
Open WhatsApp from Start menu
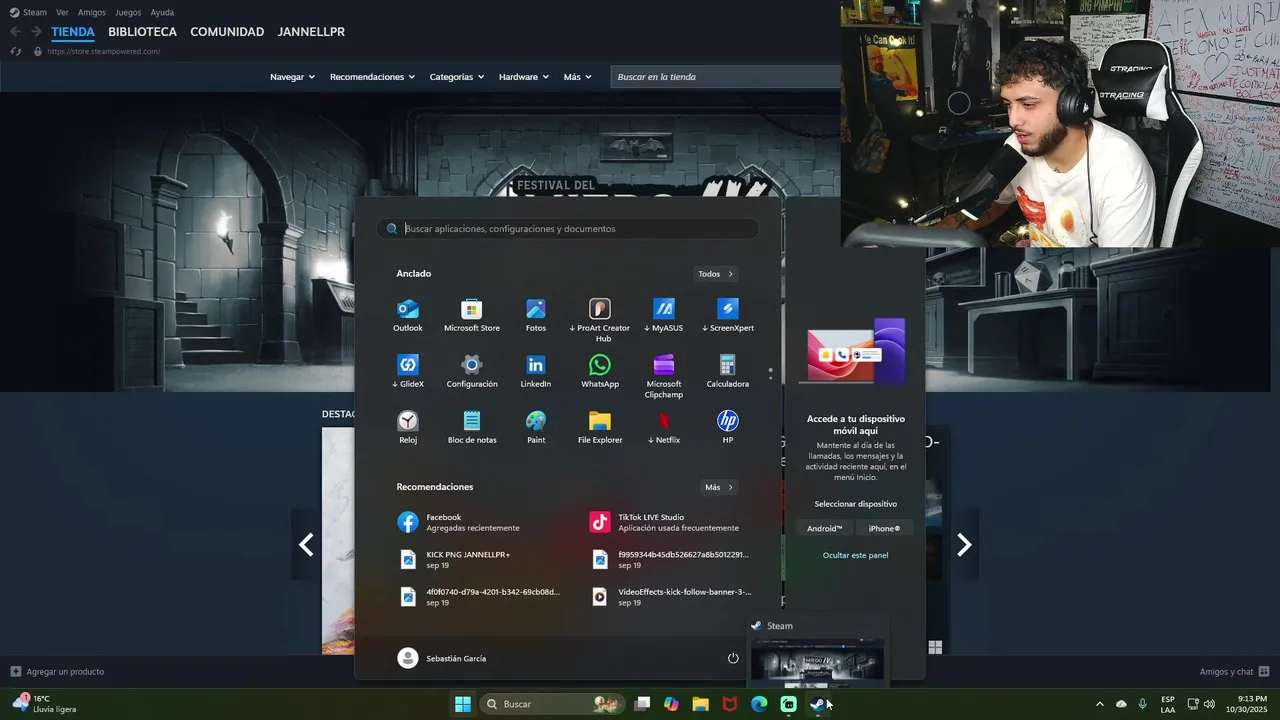tap(600, 371)
